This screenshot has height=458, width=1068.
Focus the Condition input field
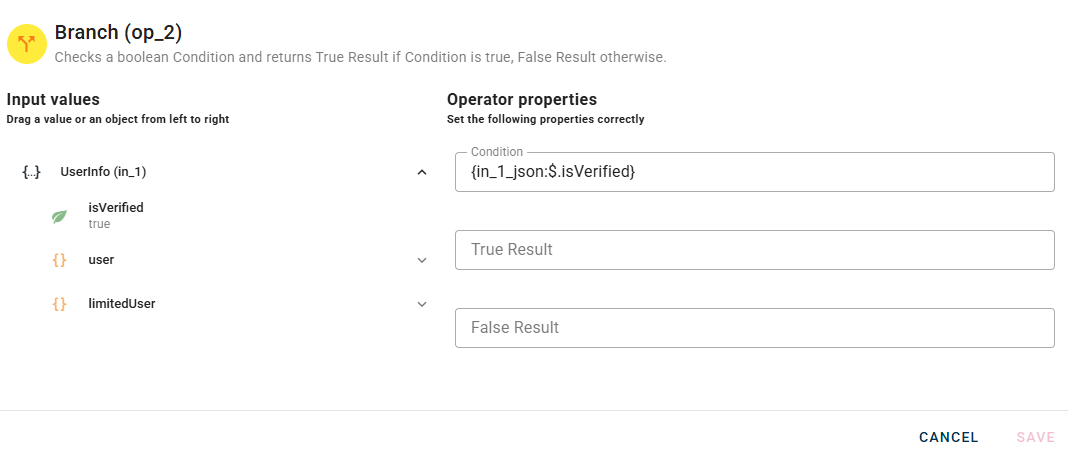click(x=754, y=172)
